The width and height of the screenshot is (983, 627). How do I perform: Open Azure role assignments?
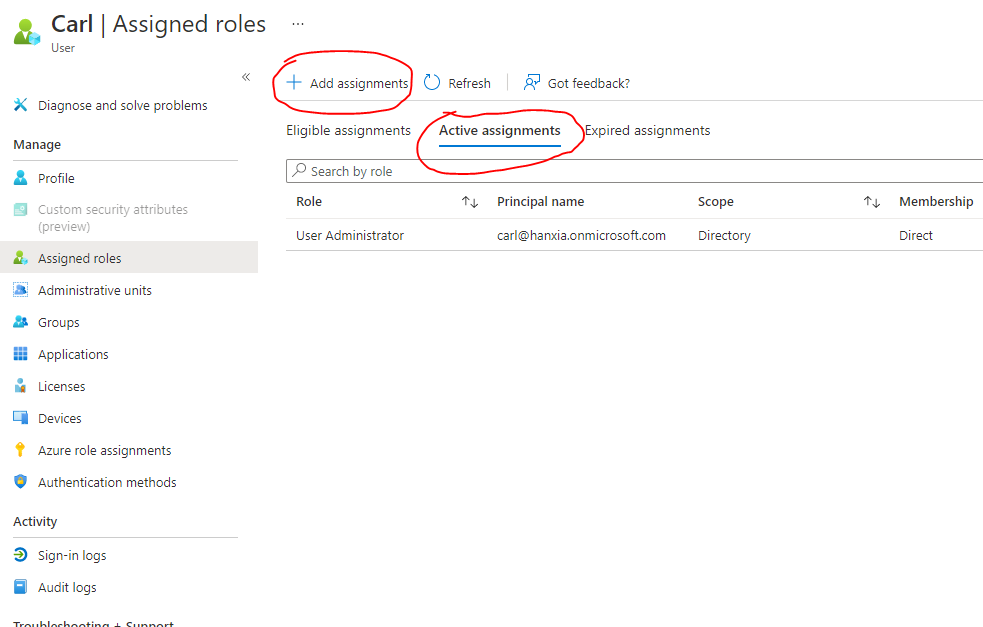102,449
